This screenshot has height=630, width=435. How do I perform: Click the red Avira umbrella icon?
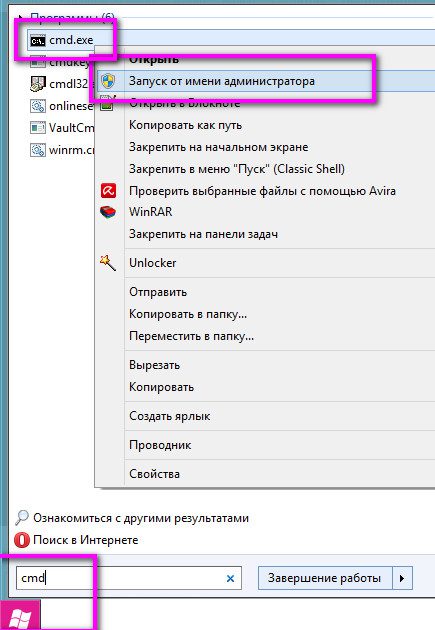click(x=108, y=190)
